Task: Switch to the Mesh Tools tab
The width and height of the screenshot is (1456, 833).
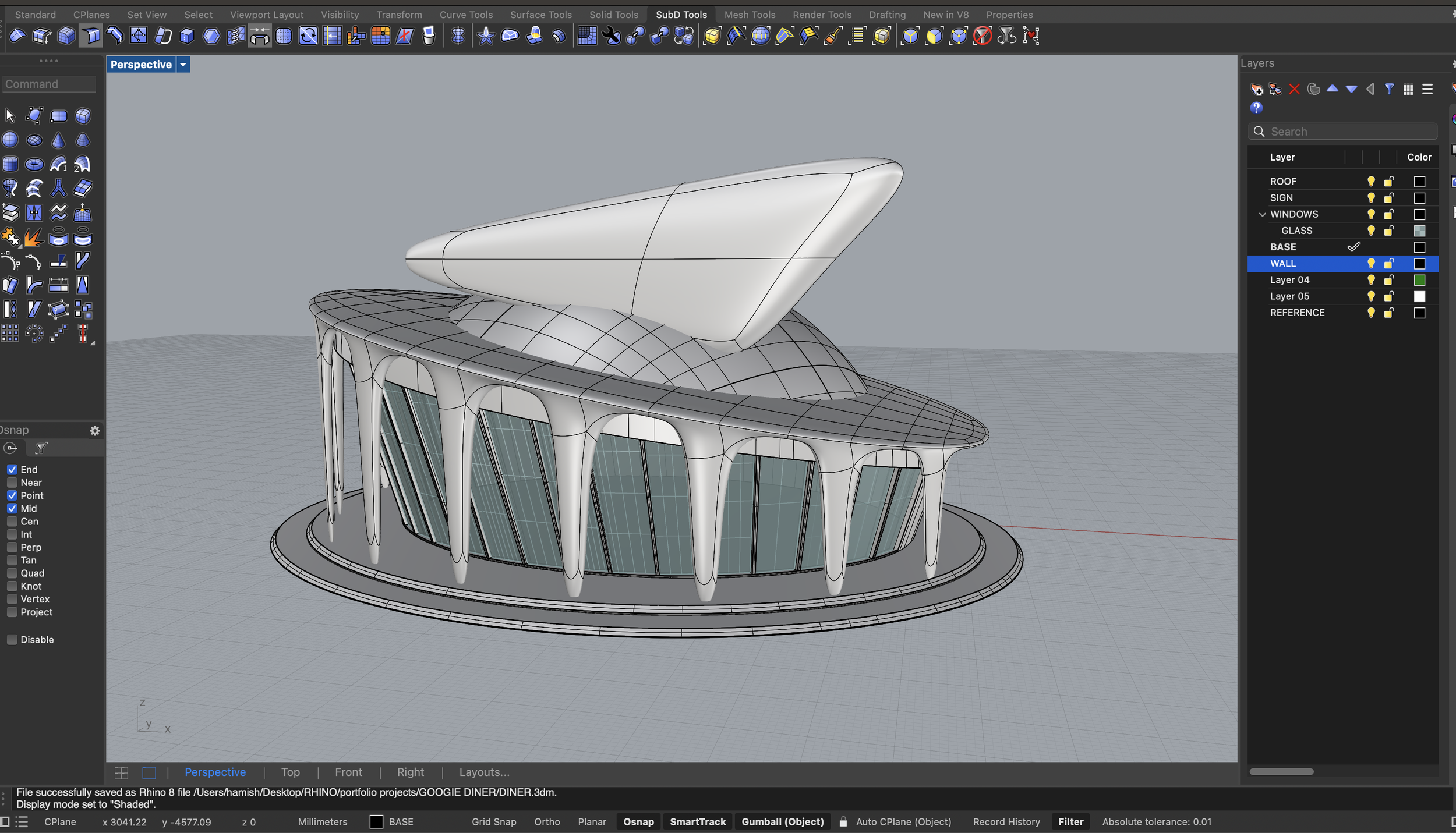Action: click(x=750, y=15)
